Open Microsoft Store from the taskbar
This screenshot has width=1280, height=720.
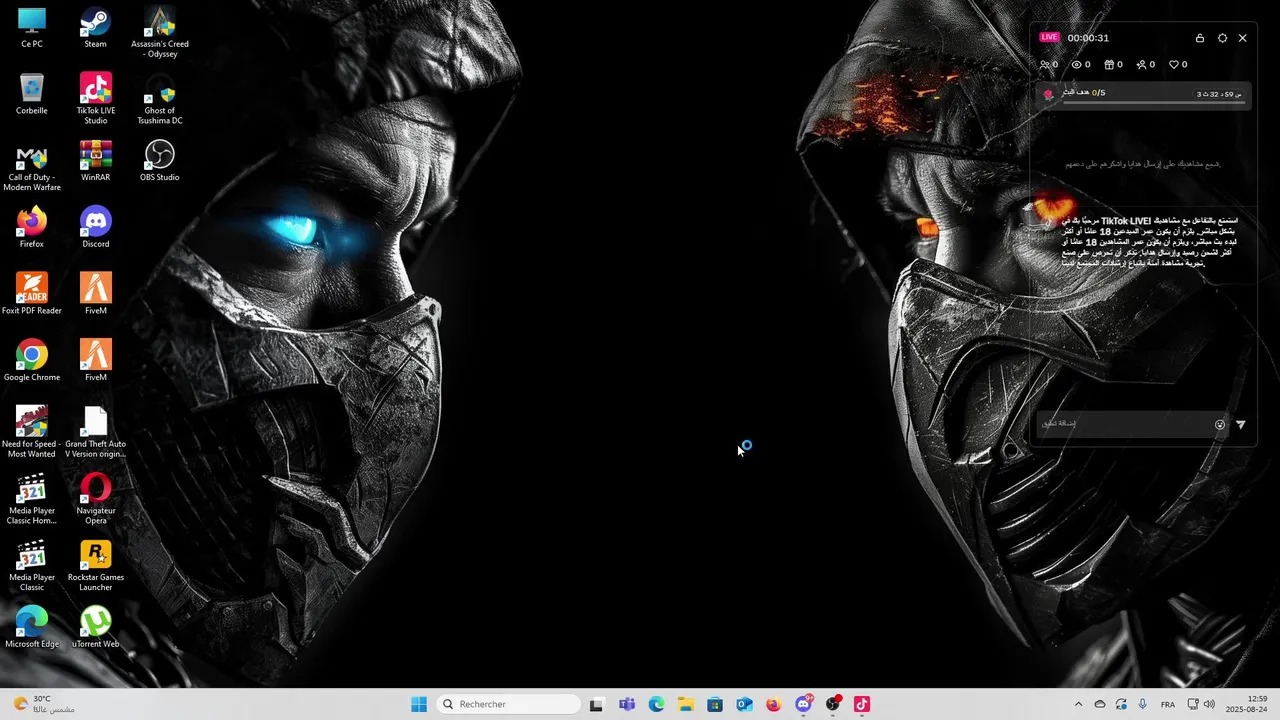coord(715,704)
